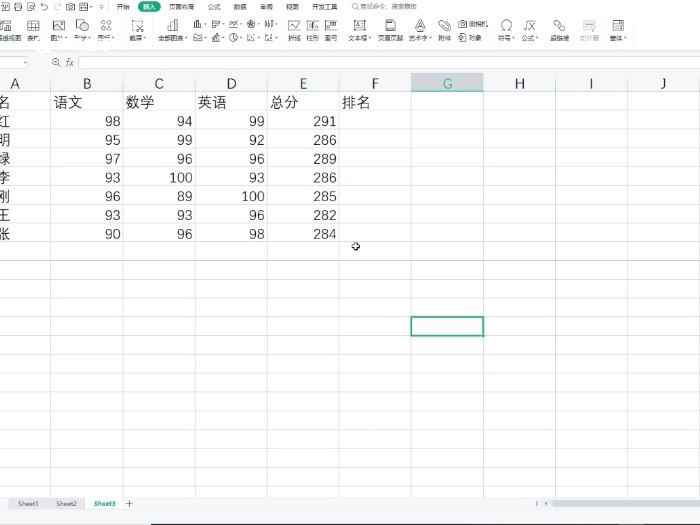Screen dimensions: 700x525
Task: Expand the name box dropdown arrow
Action: (x=25, y=62)
